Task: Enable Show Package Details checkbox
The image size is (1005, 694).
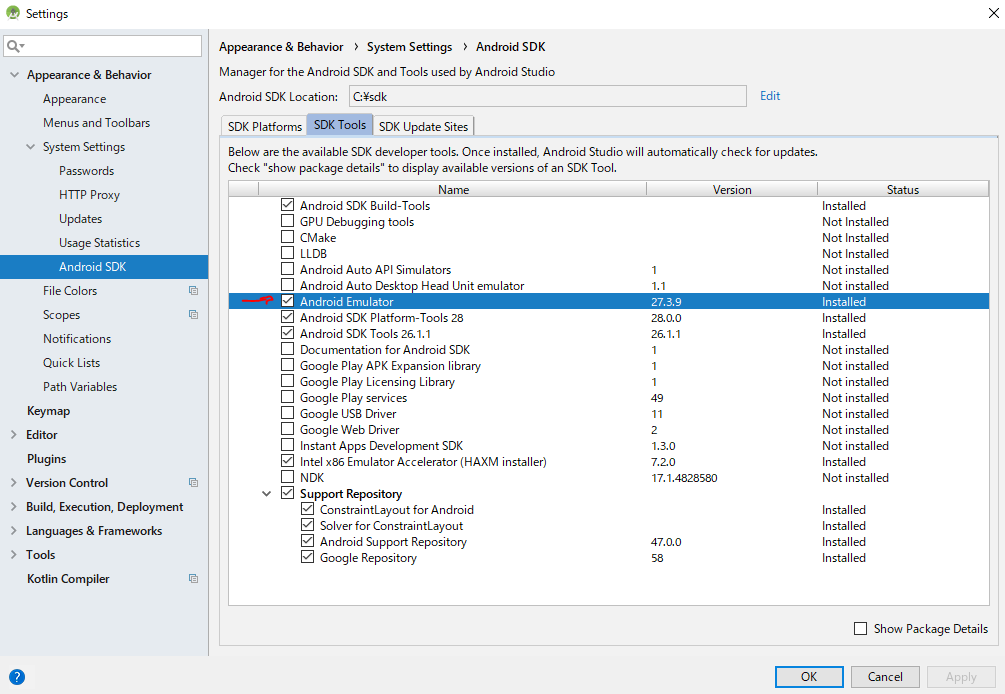Action: pos(860,629)
